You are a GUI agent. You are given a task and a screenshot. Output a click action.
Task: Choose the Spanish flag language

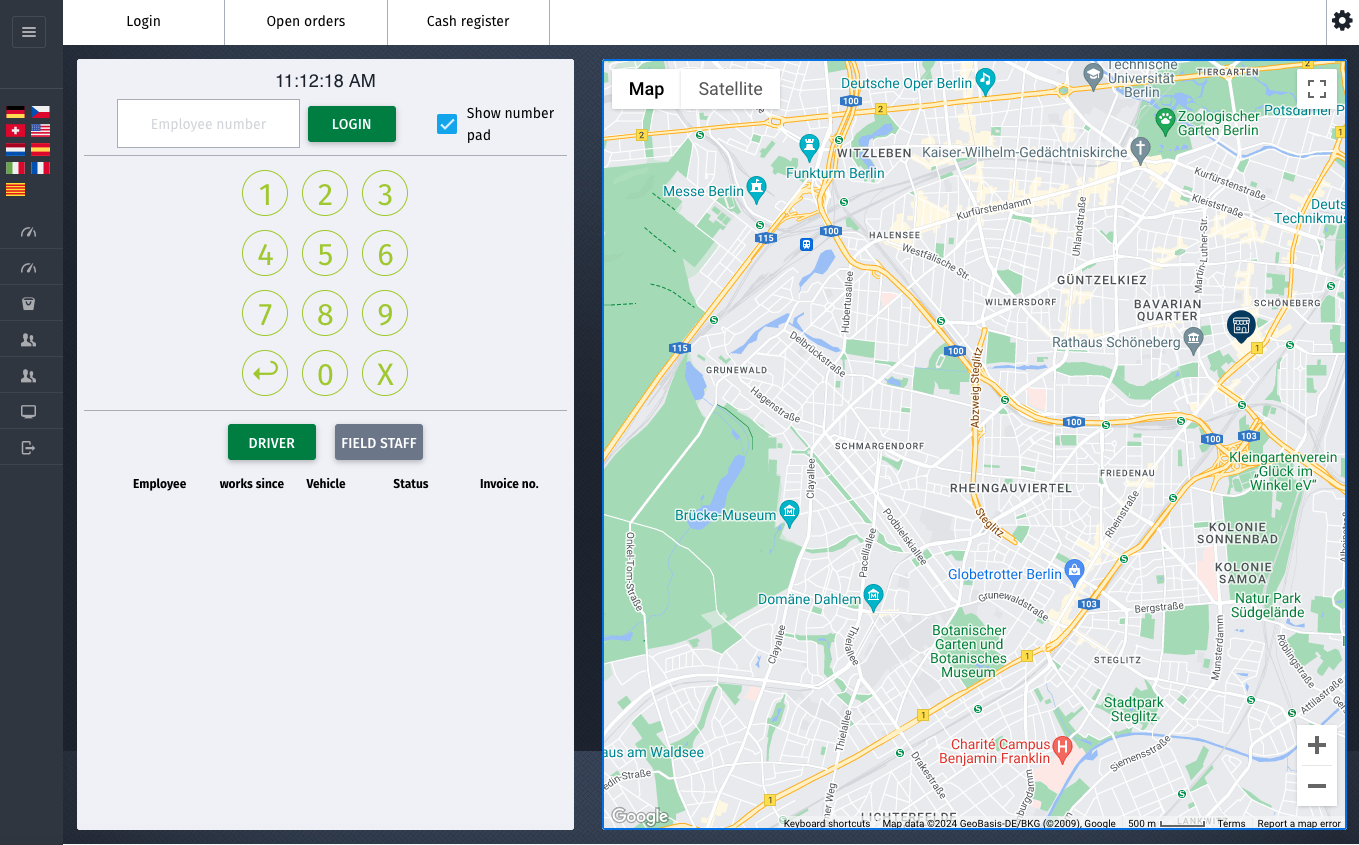(x=40, y=149)
